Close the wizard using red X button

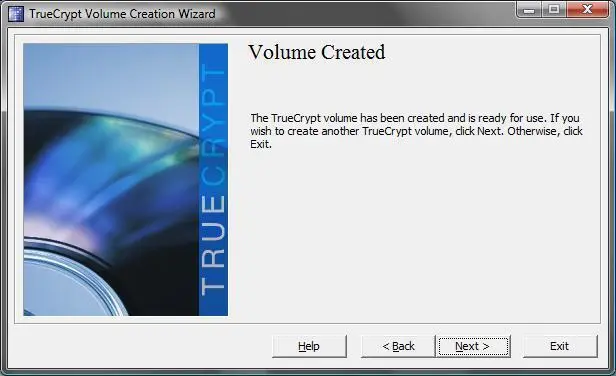[x=587, y=9]
